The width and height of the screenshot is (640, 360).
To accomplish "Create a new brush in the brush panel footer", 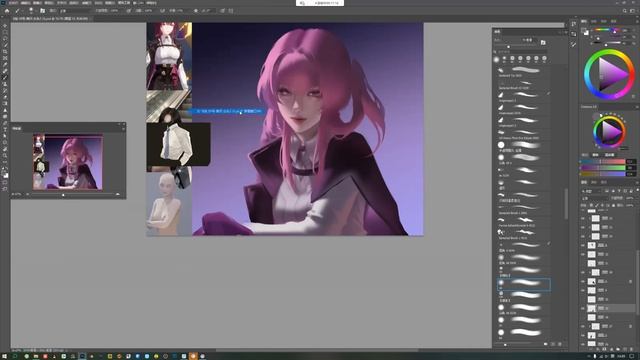I will 553,344.
